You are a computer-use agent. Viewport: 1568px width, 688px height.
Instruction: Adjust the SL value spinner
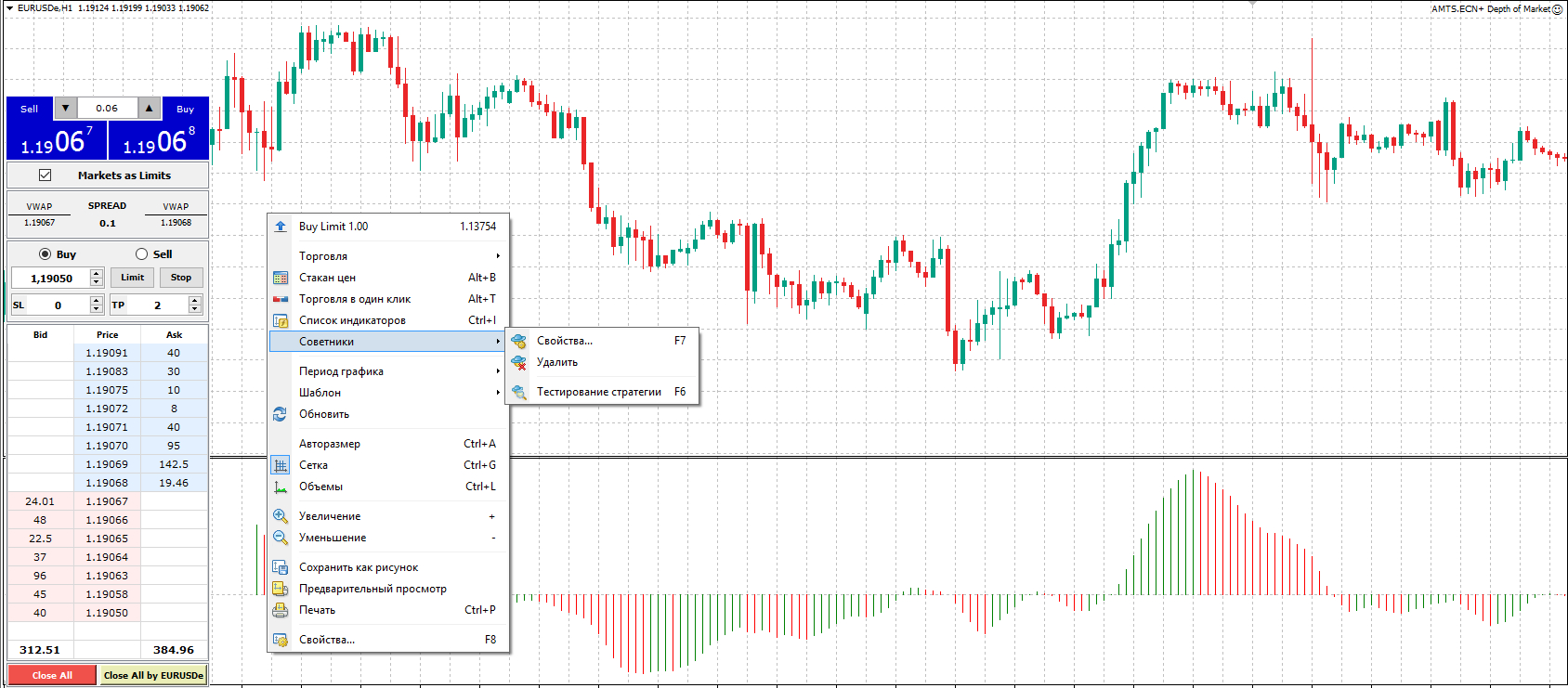[97, 305]
